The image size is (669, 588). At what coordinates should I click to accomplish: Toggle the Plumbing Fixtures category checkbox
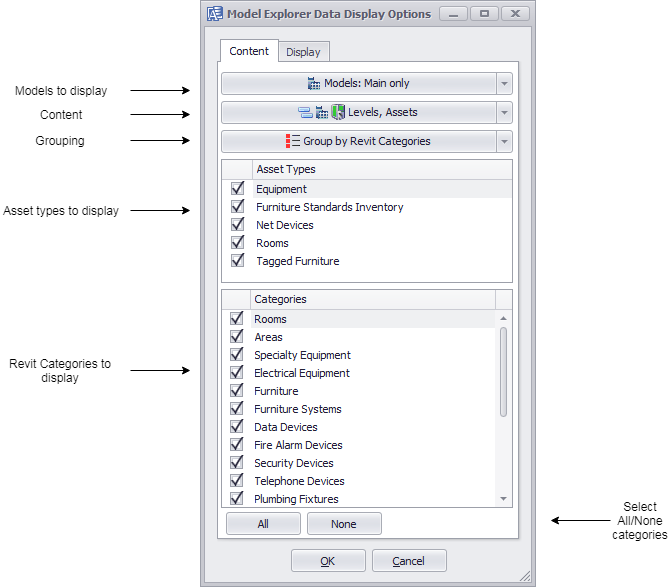pos(237,499)
